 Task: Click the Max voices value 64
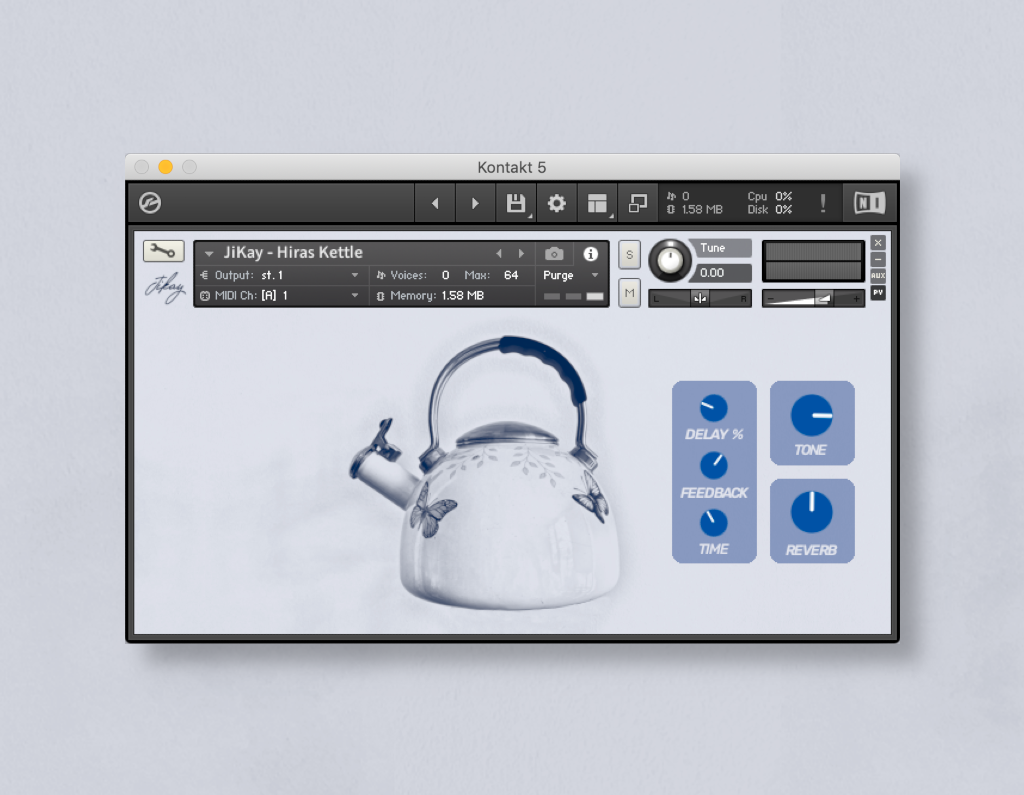[x=511, y=275]
